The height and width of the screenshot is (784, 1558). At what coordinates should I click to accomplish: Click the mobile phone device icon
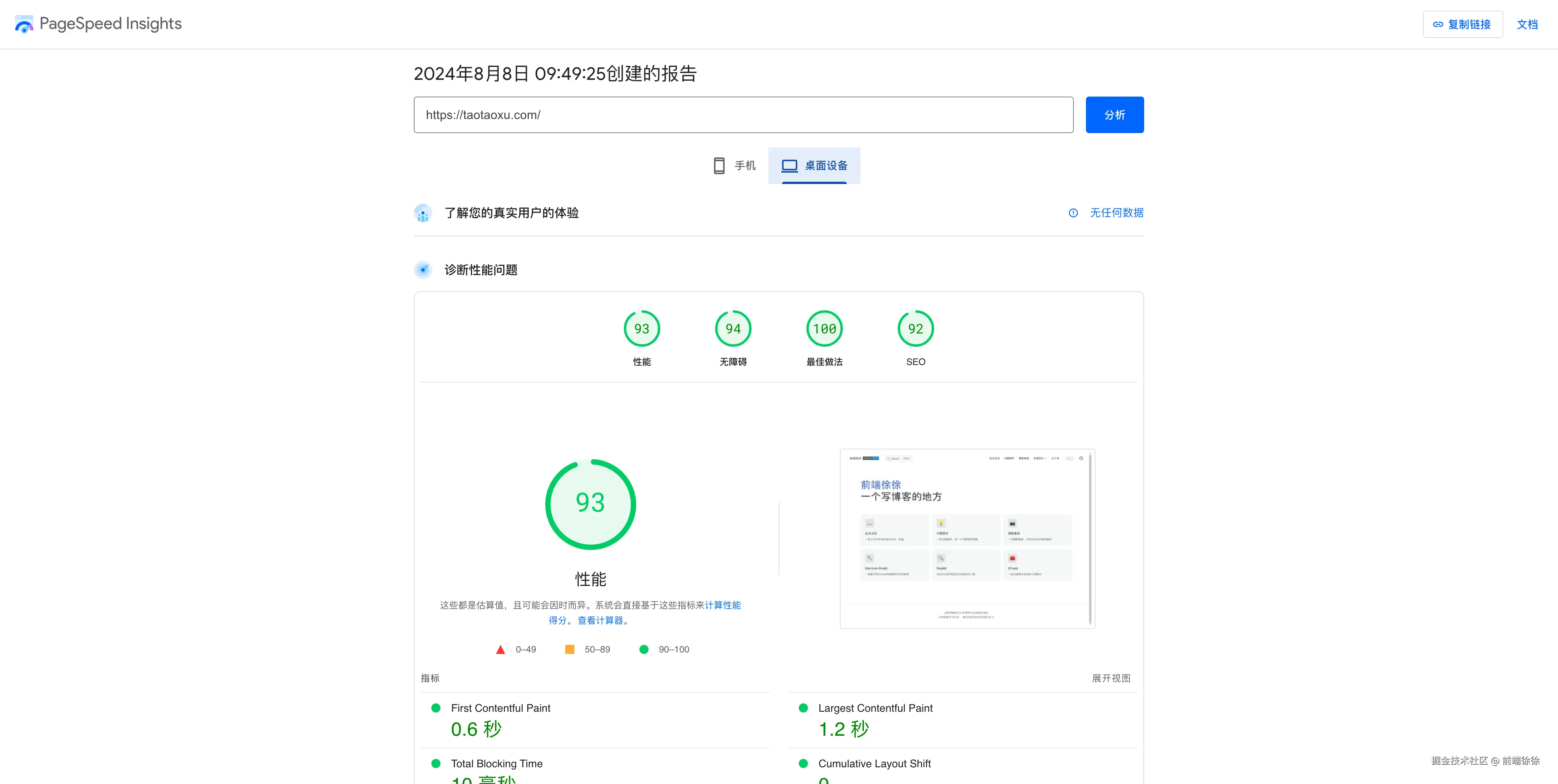click(x=719, y=166)
